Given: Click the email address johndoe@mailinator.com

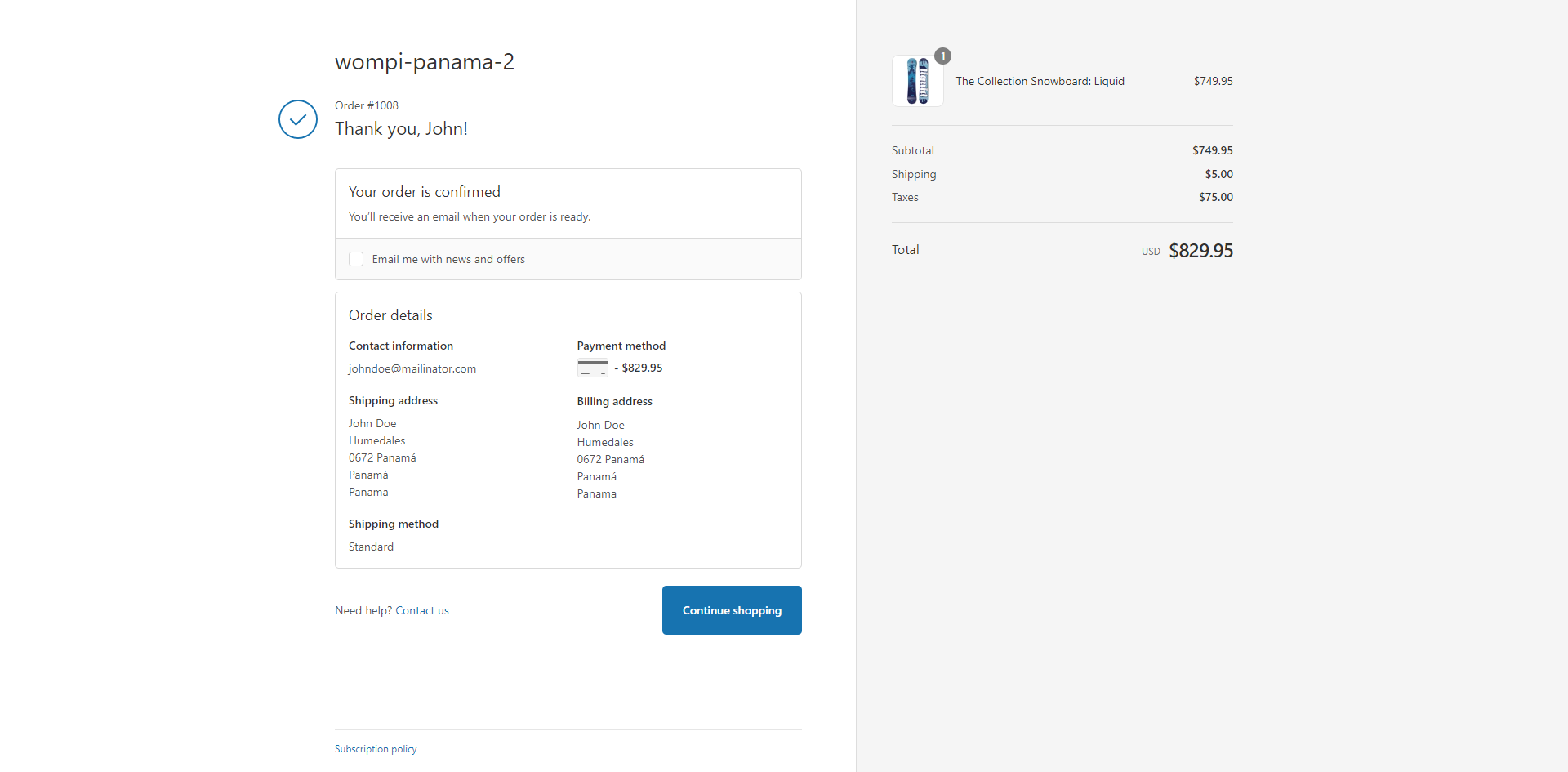Looking at the screenshot, I should click(x=412, y=368).
